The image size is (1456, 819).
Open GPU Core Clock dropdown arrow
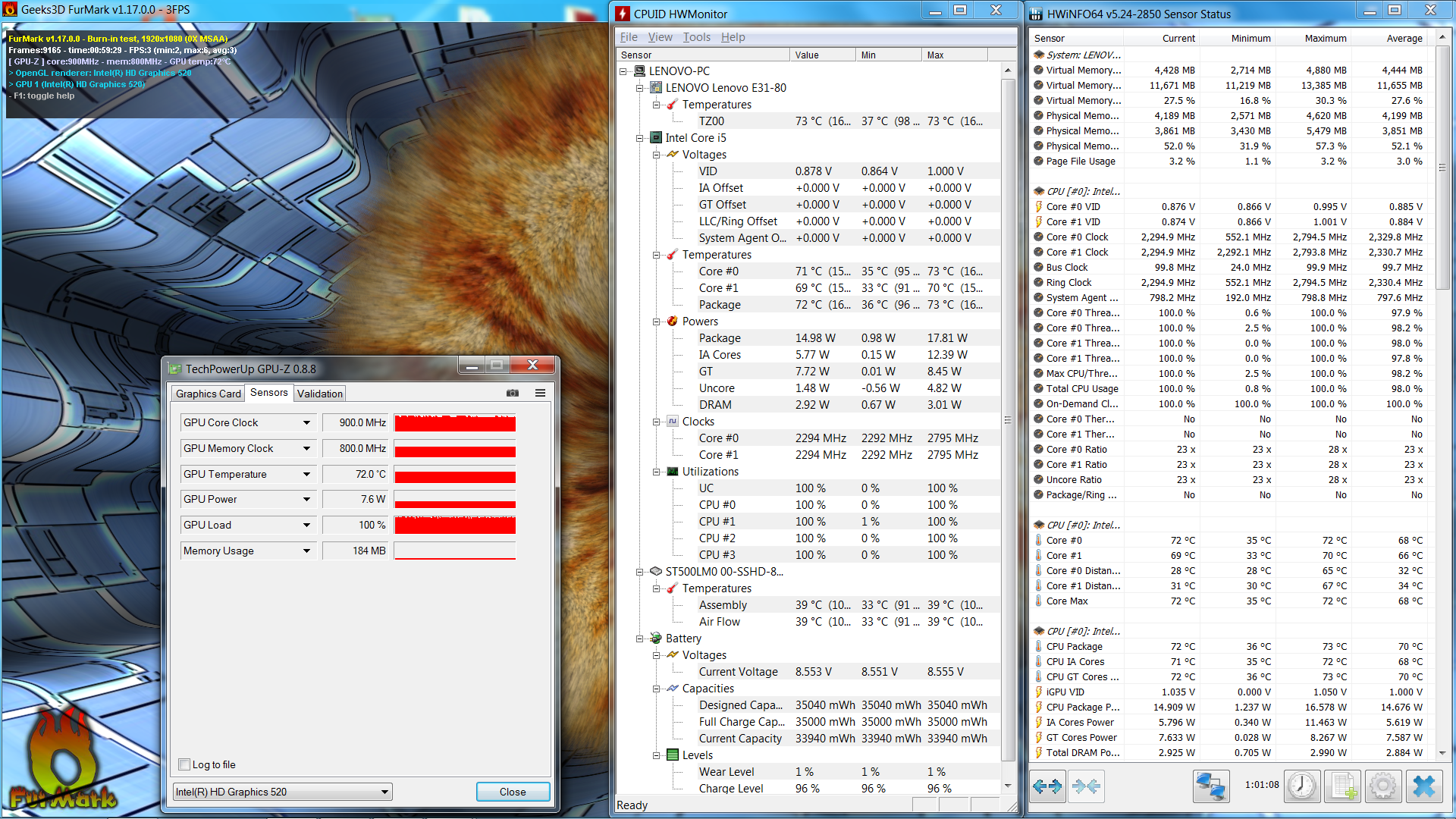(306, 423)
